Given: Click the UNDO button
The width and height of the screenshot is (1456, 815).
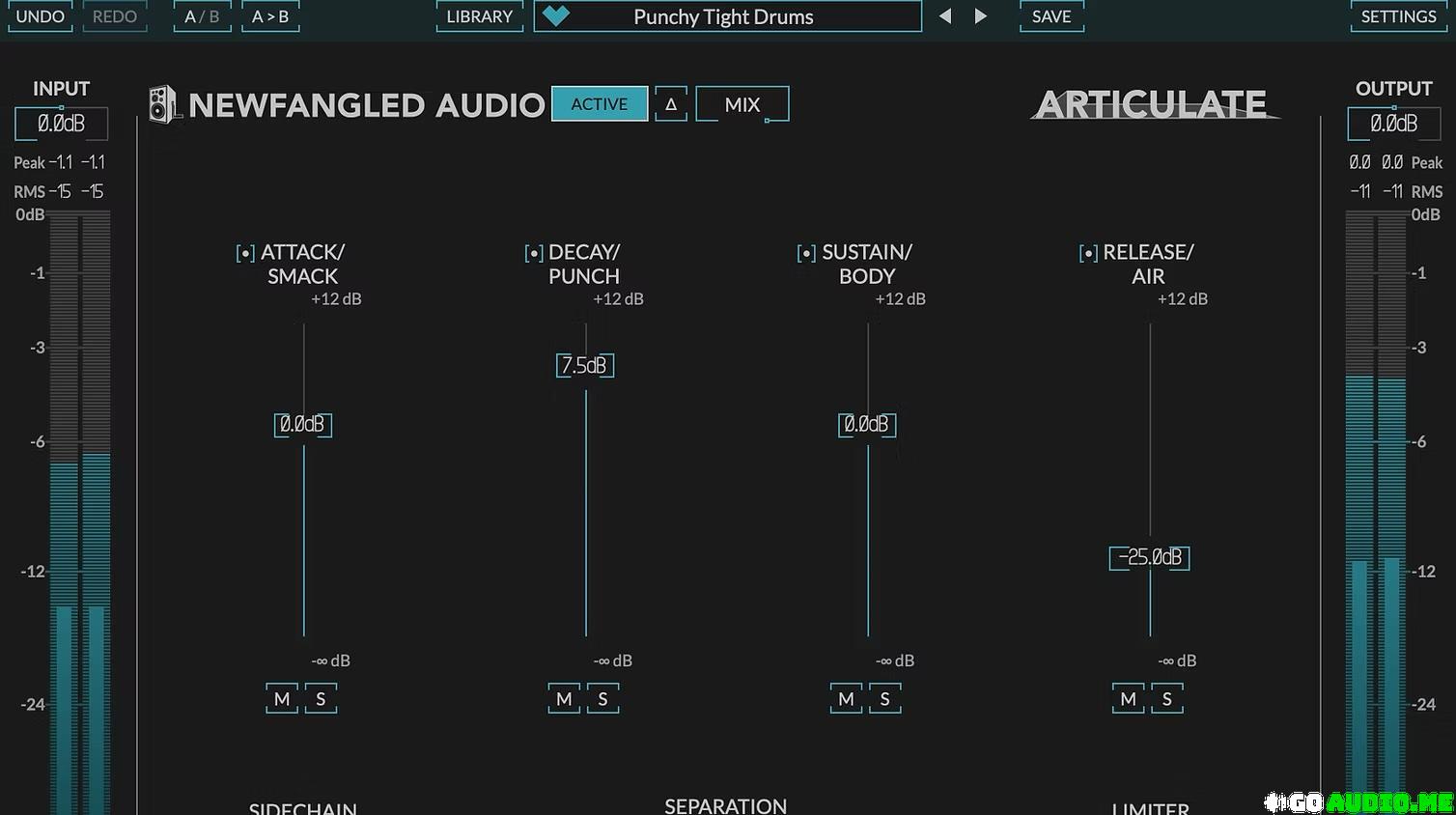Looking at the screenshot, I should 41,16.
